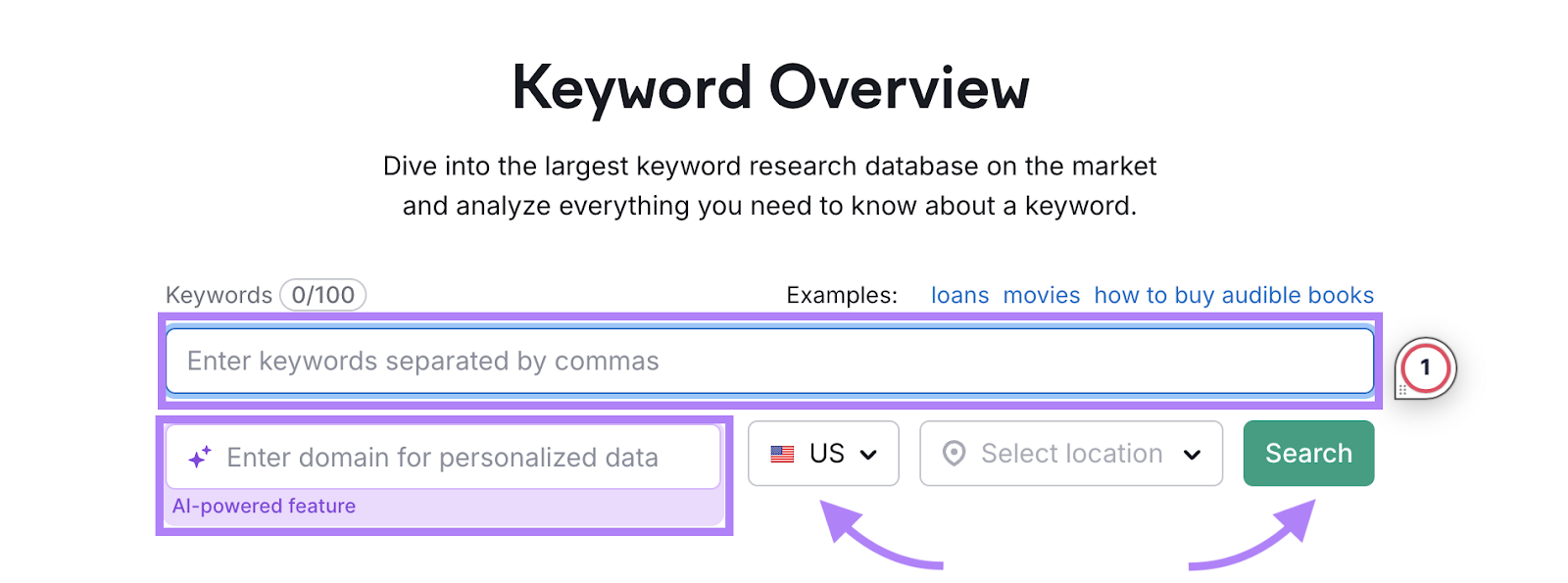
Task: Open the Select location combo box
Action: click(x=1071, y=454)
